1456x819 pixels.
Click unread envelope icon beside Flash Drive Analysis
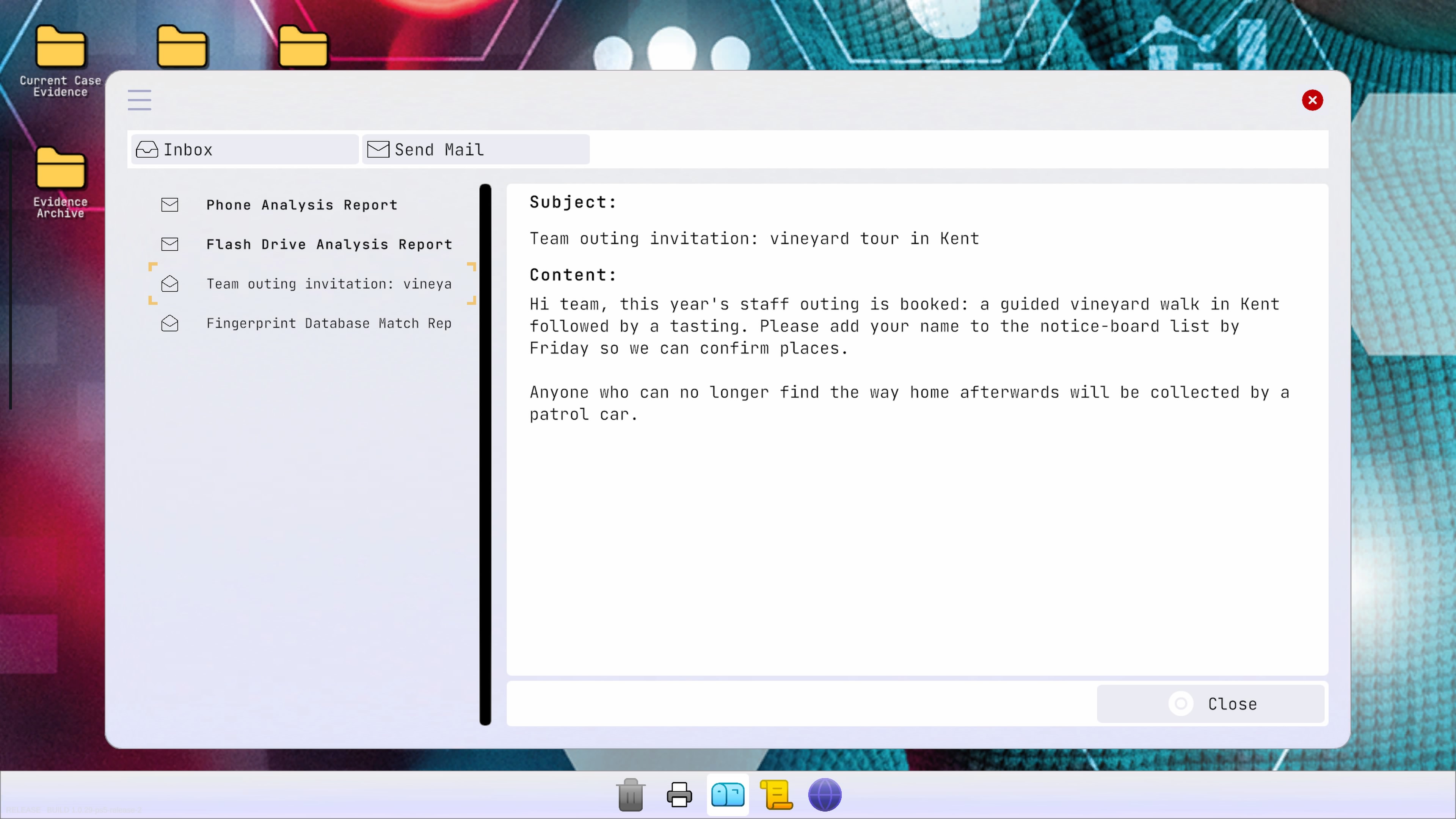(x=169, y=244)
